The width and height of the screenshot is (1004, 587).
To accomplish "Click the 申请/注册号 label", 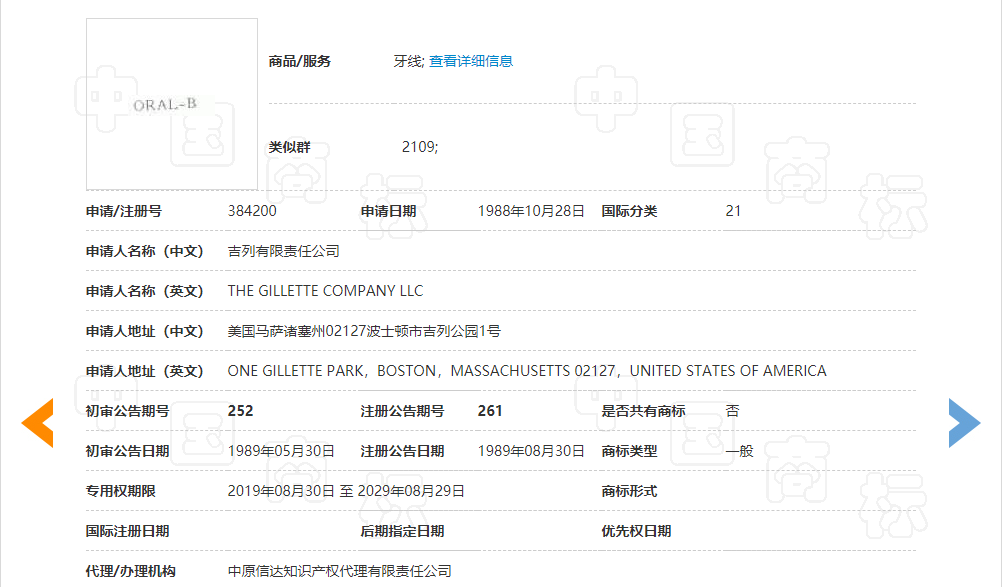I will pyautogui.click(x=124, y=211).
